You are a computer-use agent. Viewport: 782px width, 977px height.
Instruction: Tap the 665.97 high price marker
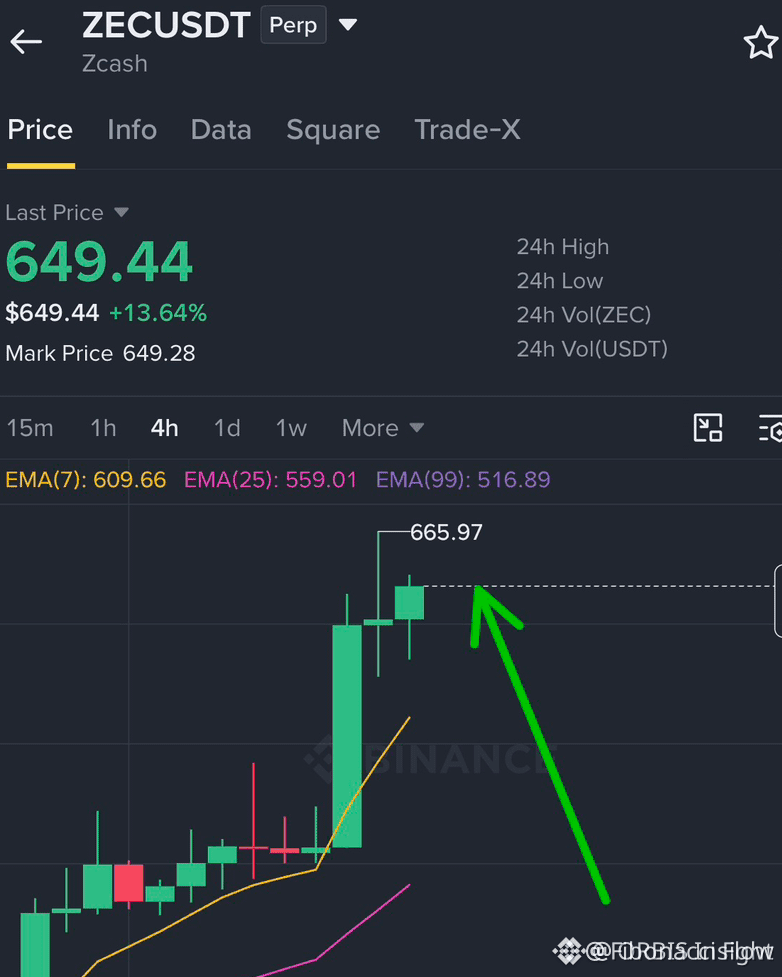(x=446, y=532)
